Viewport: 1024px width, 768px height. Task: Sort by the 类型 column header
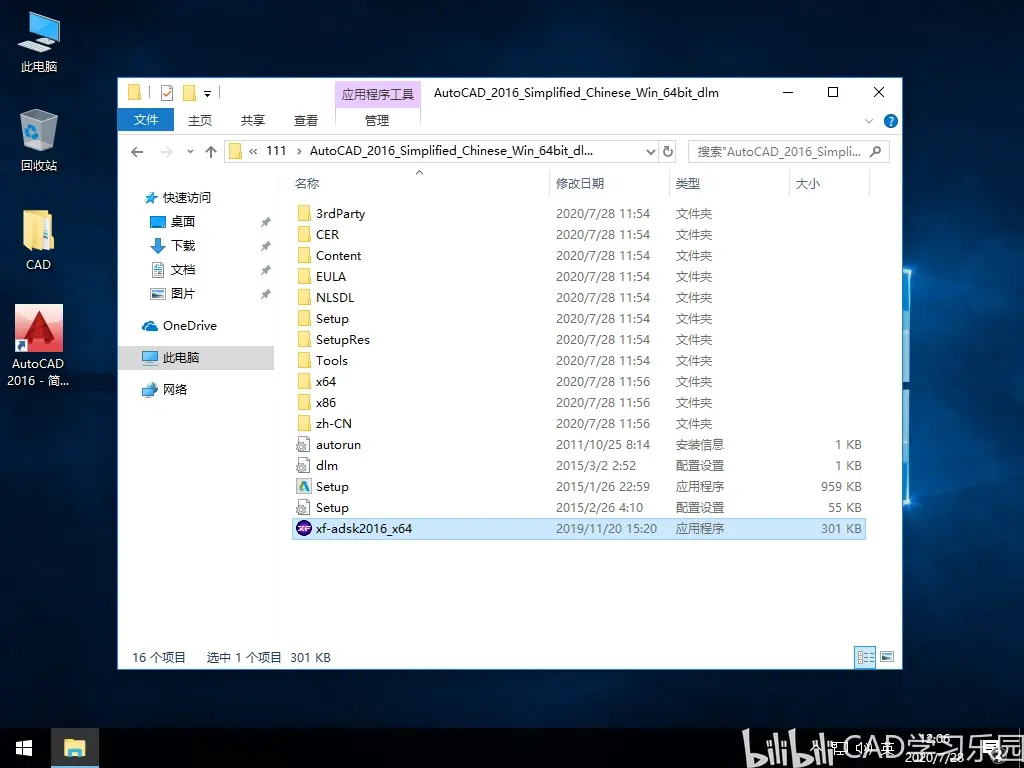pos(729,184)
